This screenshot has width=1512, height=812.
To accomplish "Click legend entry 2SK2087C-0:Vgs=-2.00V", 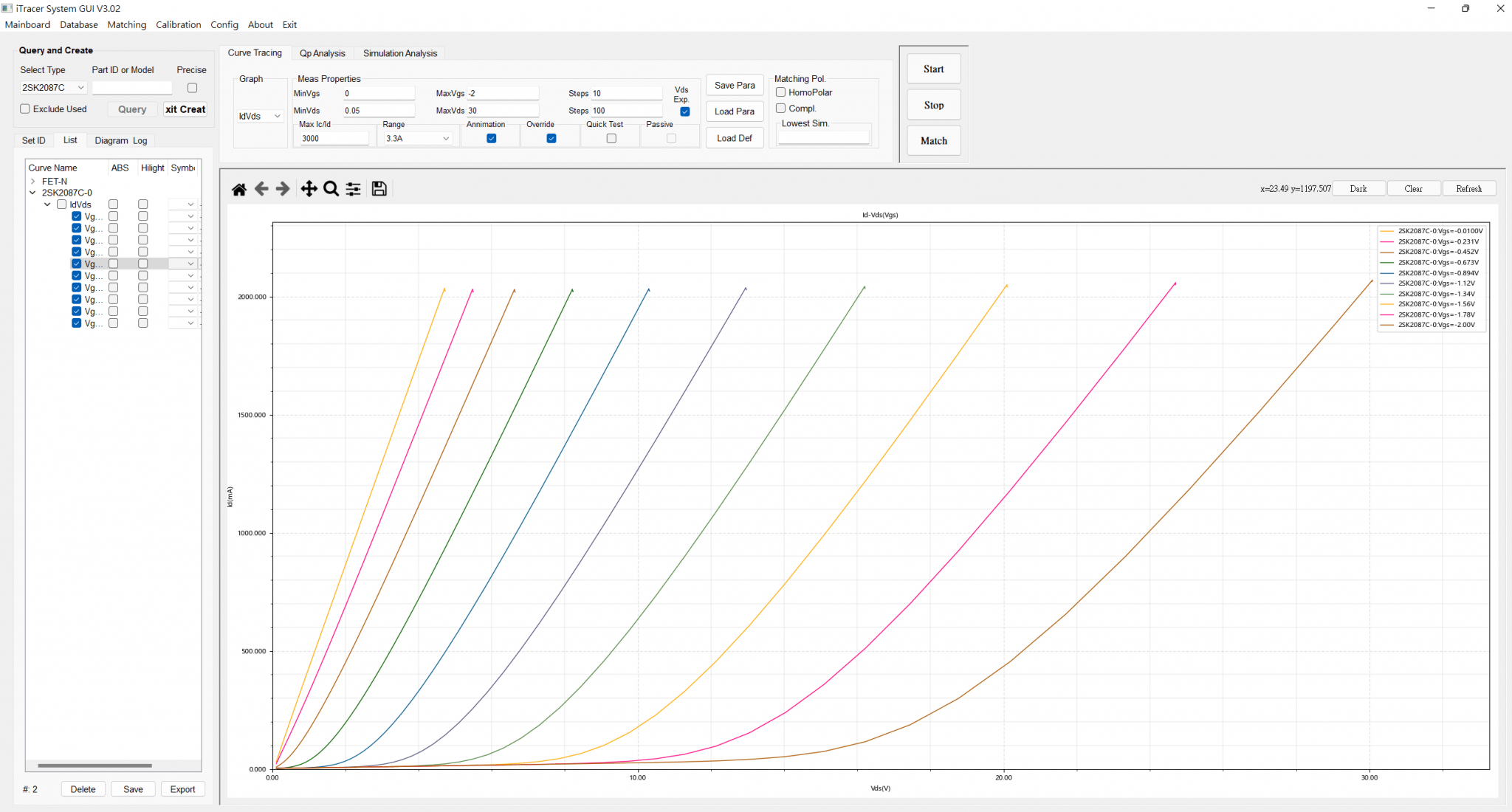I will 1432,325.
